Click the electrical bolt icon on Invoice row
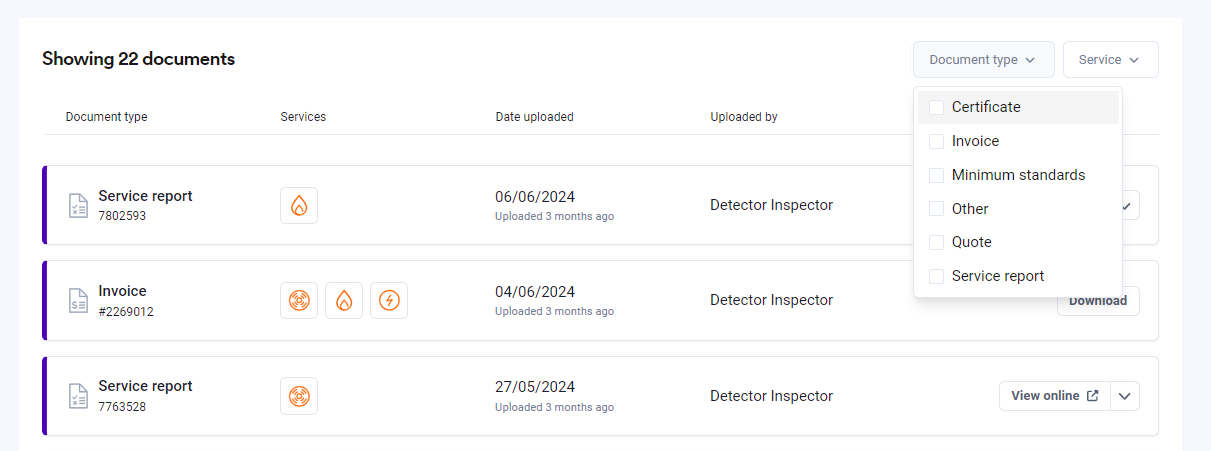This screenshot has height=451, width=1211. [x=389, y=300]
